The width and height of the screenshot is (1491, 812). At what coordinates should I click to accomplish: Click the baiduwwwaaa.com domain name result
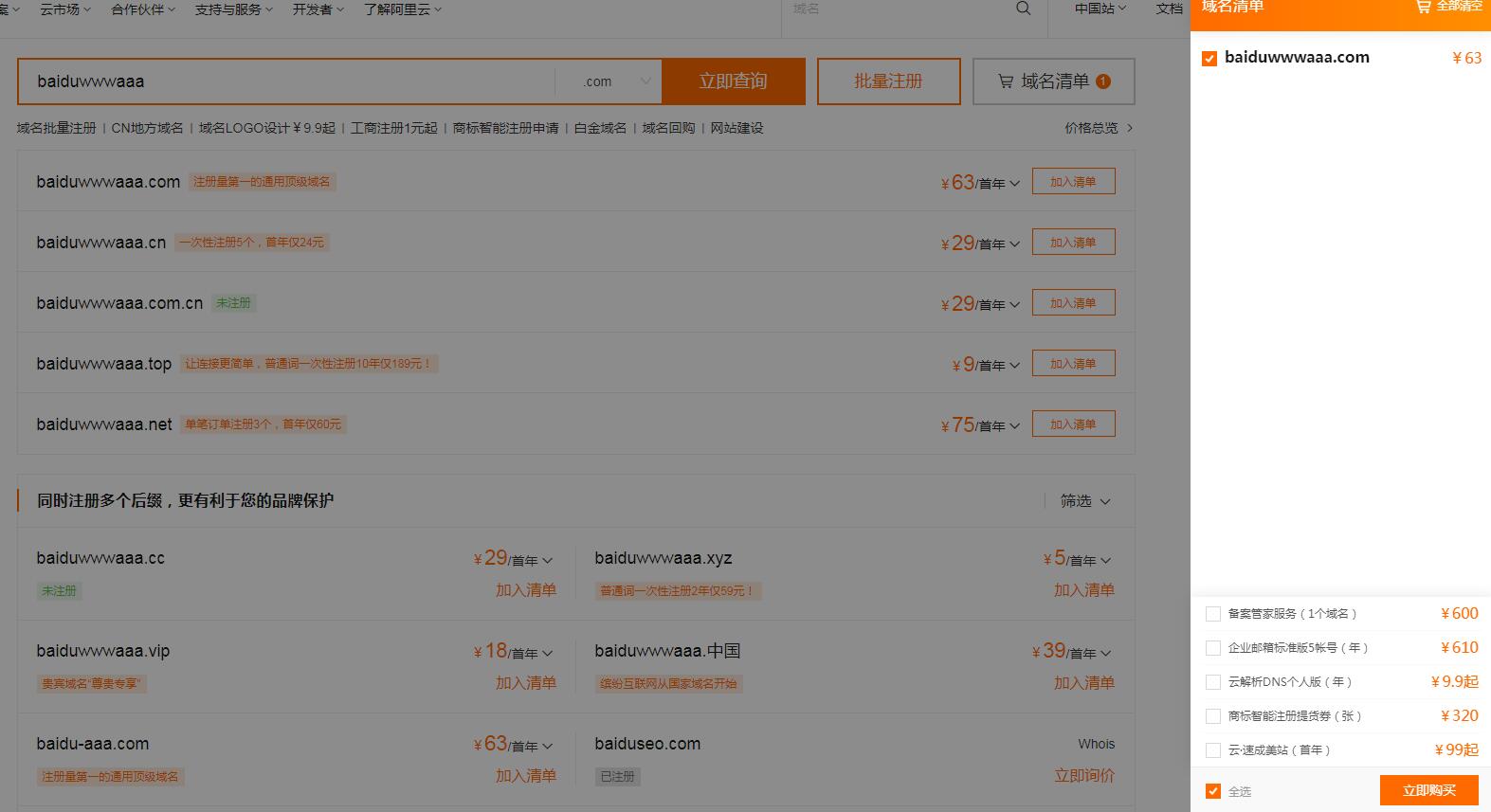(x=108, y=182)
